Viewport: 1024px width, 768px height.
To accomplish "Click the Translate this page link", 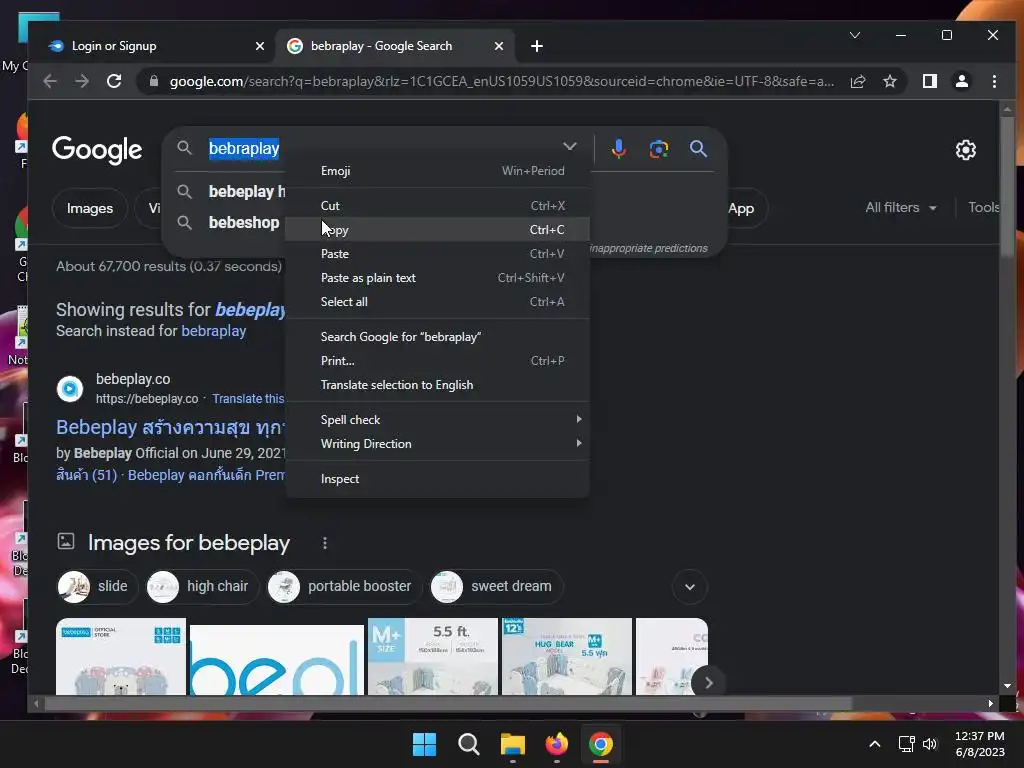I will pos(248,399).
